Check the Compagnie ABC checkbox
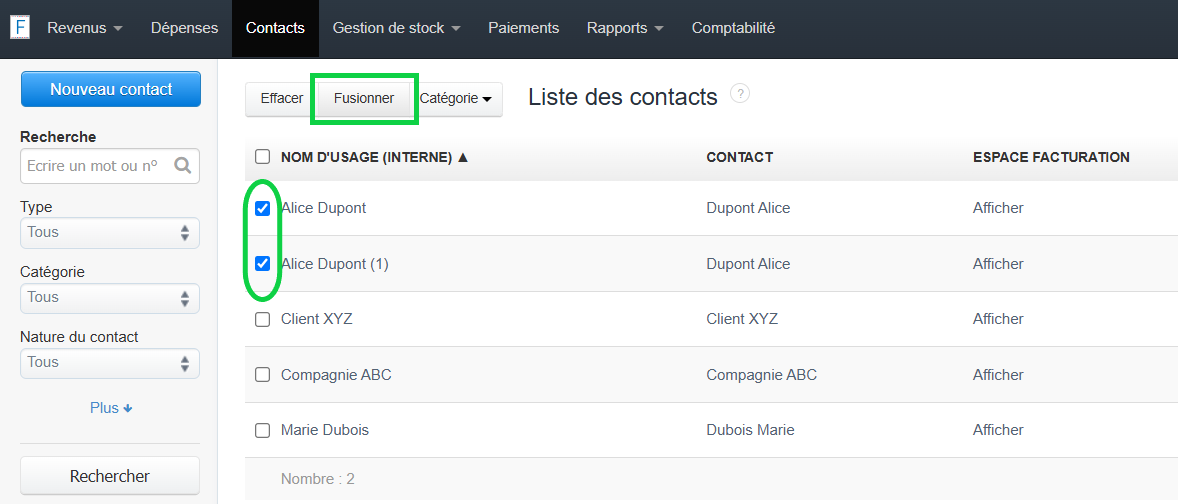This screenshot has height=504, width=1178. [x=262, y=374]
